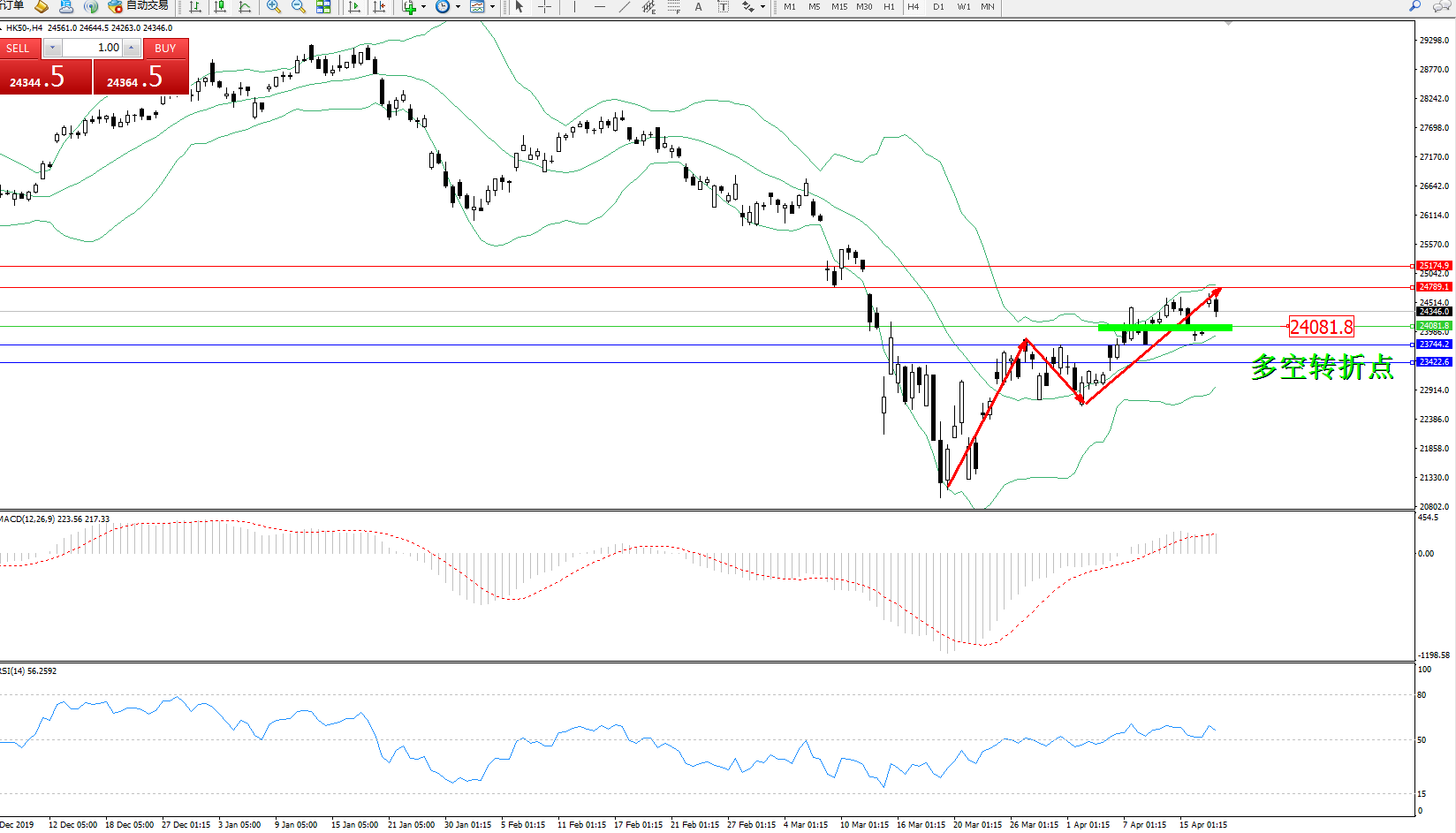Toggle chart auto scroll
This screenshot has width=1456, height=833.
pos(354,6)
